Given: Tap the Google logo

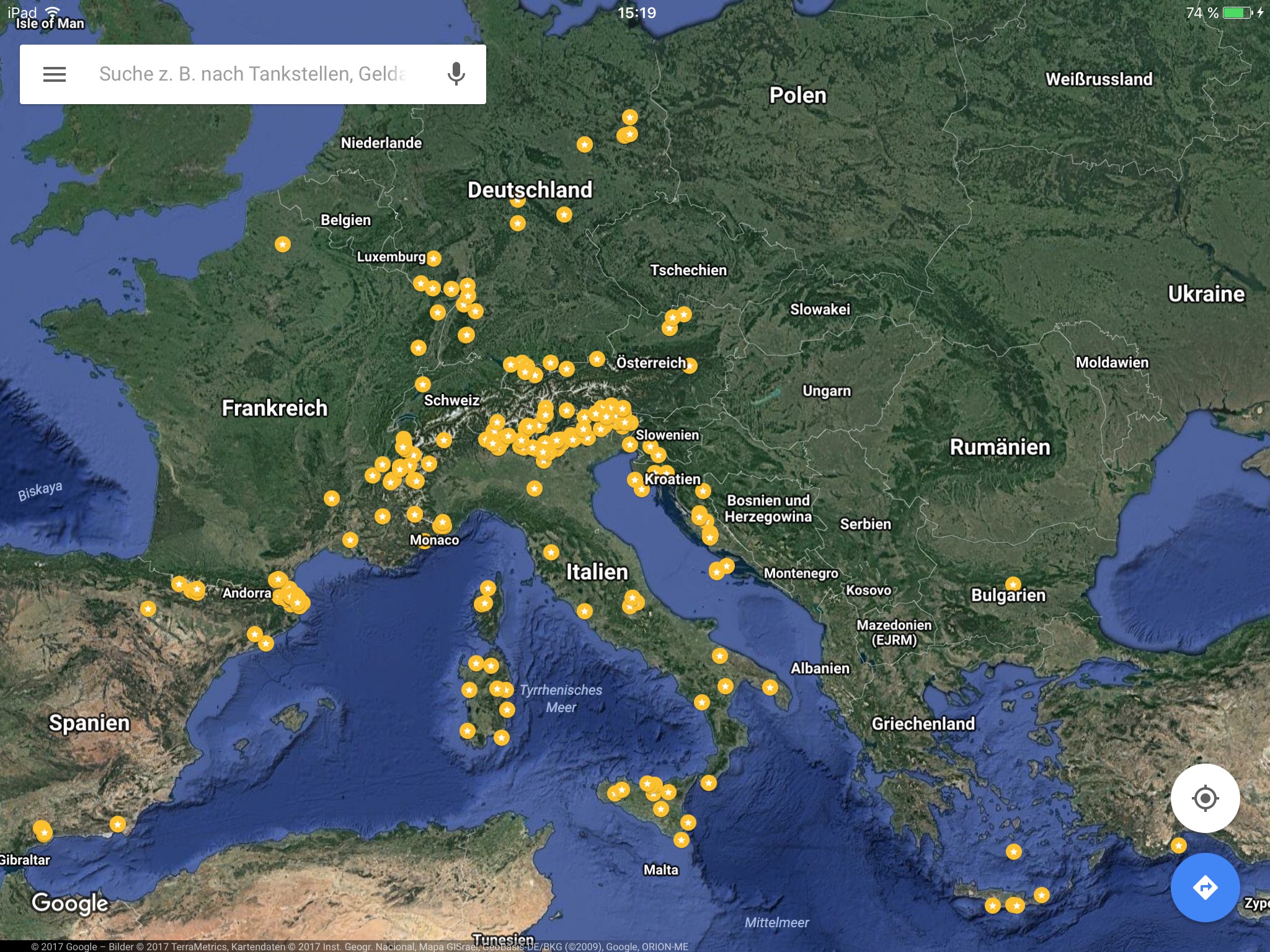Looking at the screenshot, I should click(x=70, y=903).
